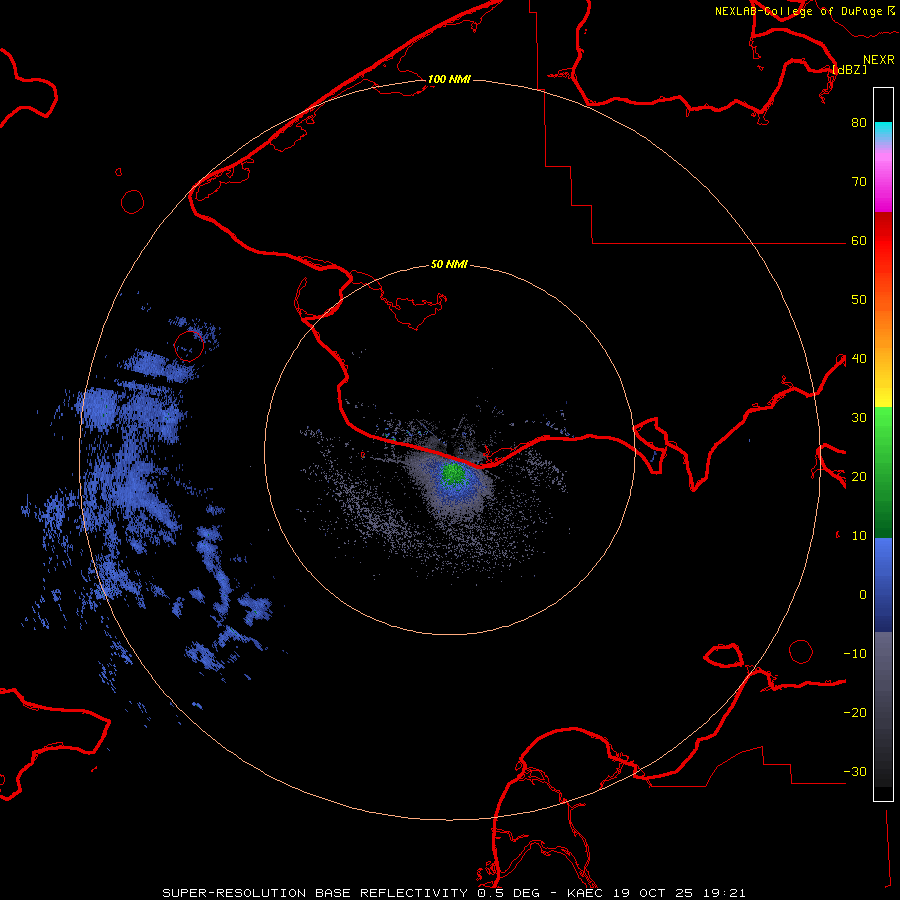Select the 60 value on dBZ scale

click(x=859, y=241)
